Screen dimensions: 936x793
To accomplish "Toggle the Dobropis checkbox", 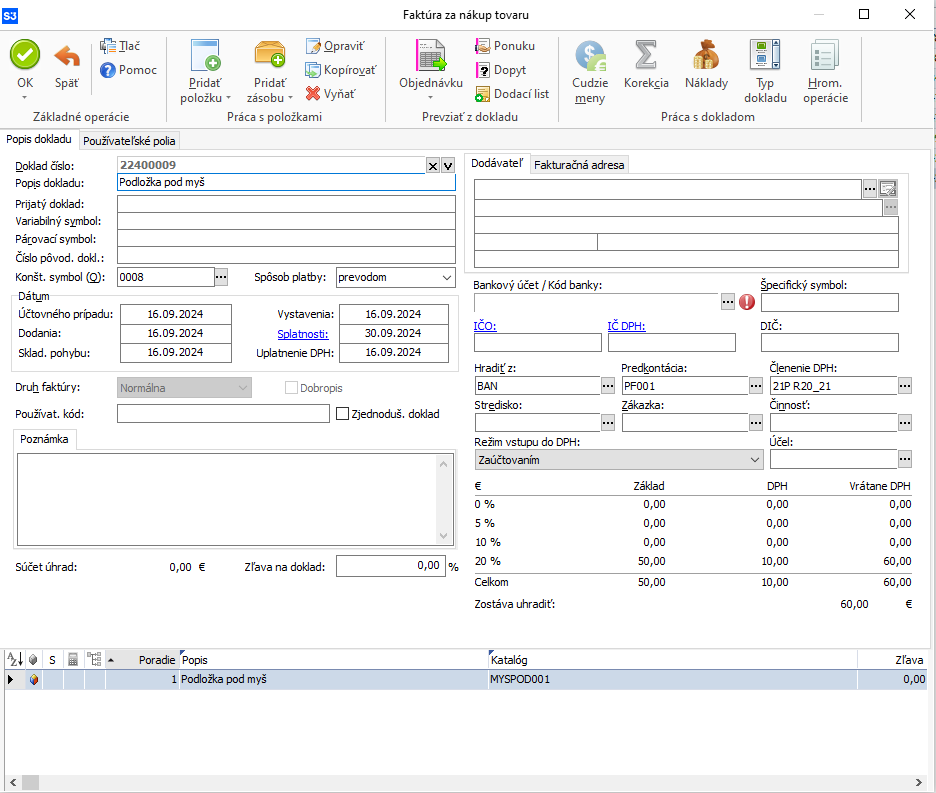I will 291,387.
